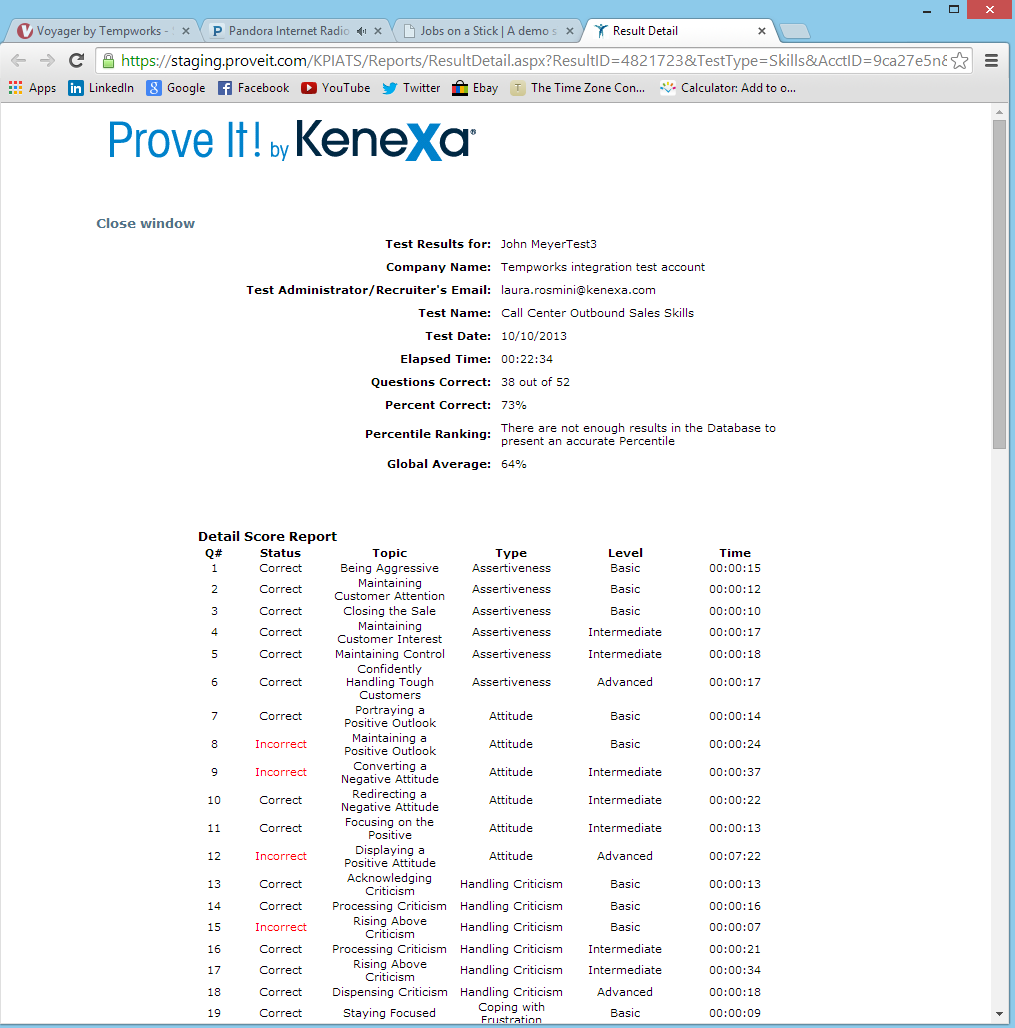The height and width of the screenshot is (1028, 1015).
Task: Click the Being Aggressive topic
Action: click(x=389, y=568)
